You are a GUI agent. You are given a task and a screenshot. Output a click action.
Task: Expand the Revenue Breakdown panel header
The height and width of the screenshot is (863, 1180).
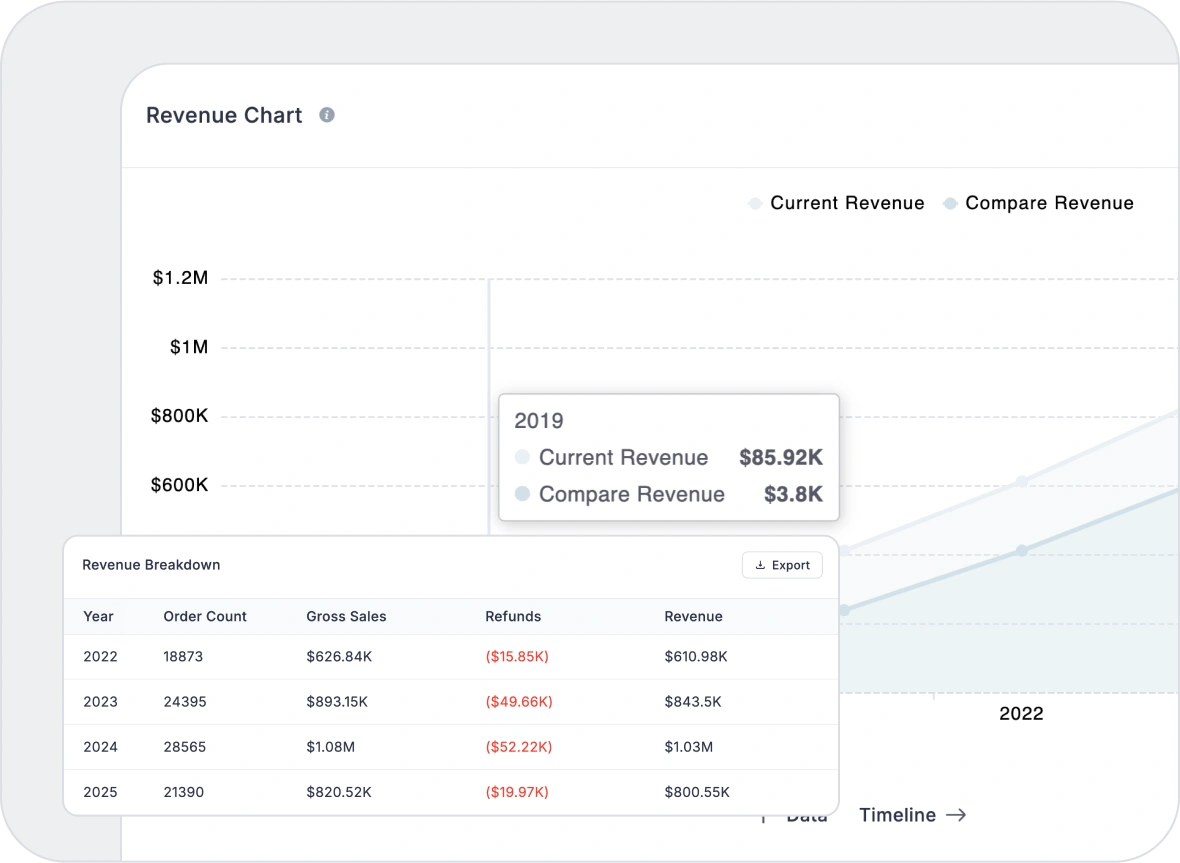150,565
